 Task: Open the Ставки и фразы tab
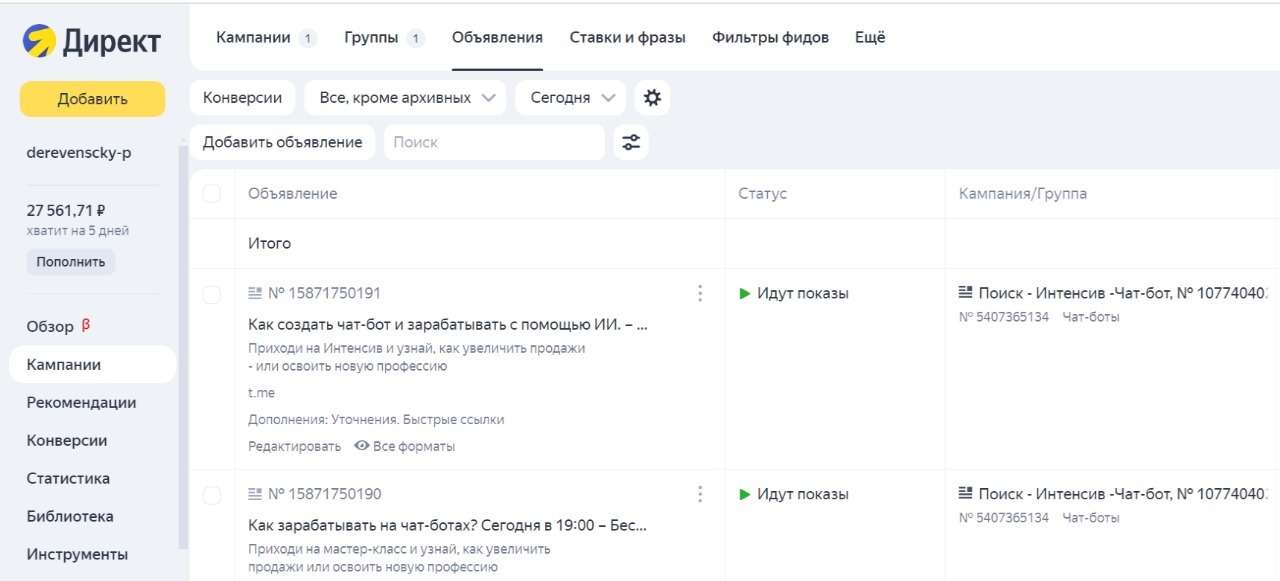pyautogui.click(x=628, y=37)
